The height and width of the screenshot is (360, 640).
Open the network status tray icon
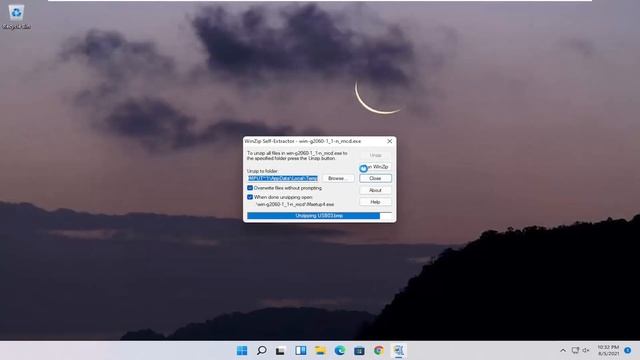click(575, 351)
